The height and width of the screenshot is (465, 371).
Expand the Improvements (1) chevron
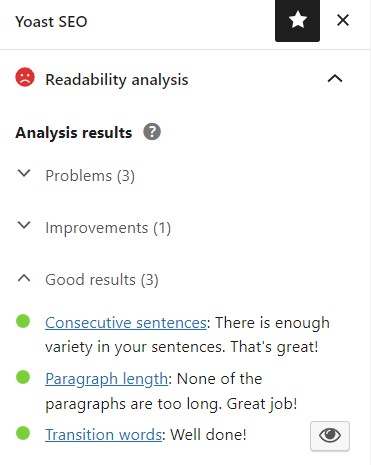pyautogui.click(x=24, y=226)
